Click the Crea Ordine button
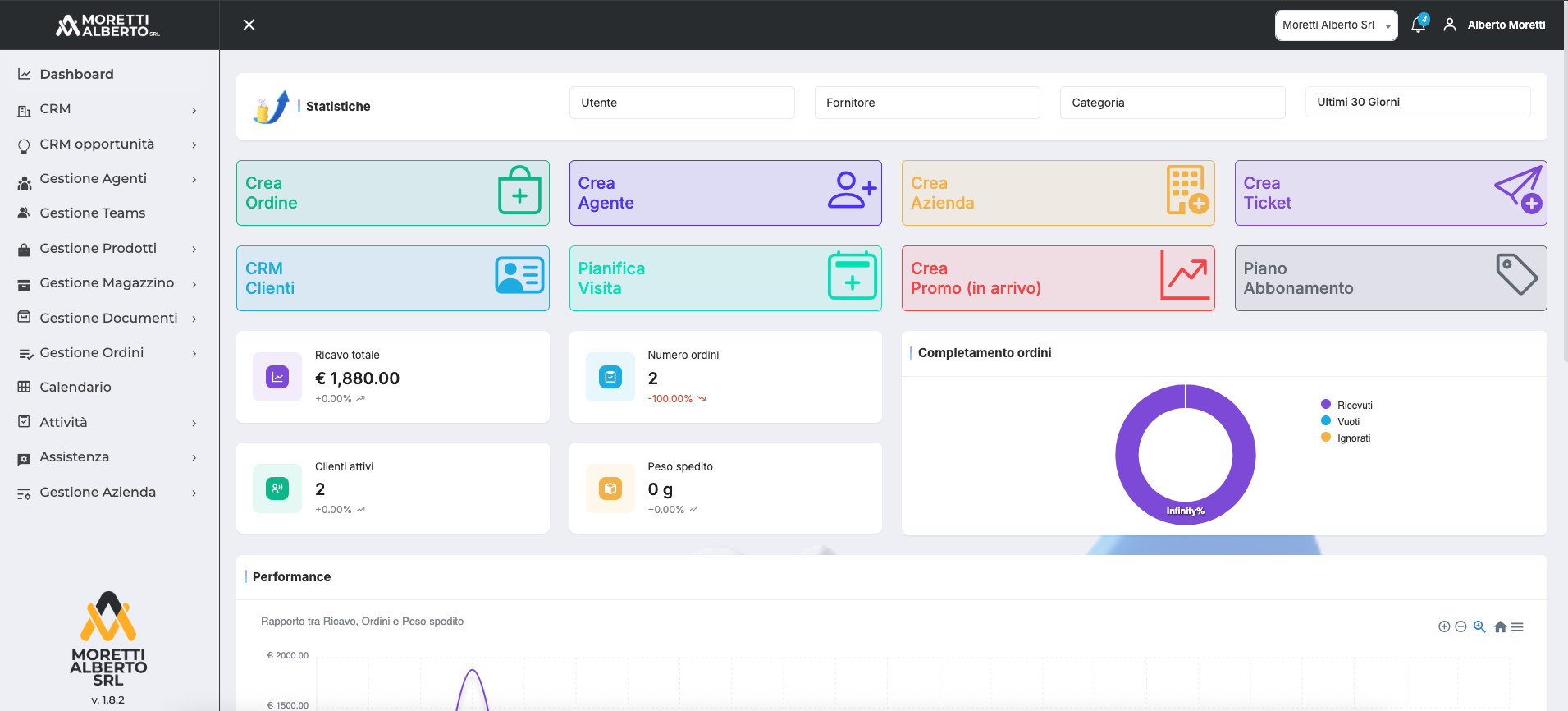 pos(392,193)
